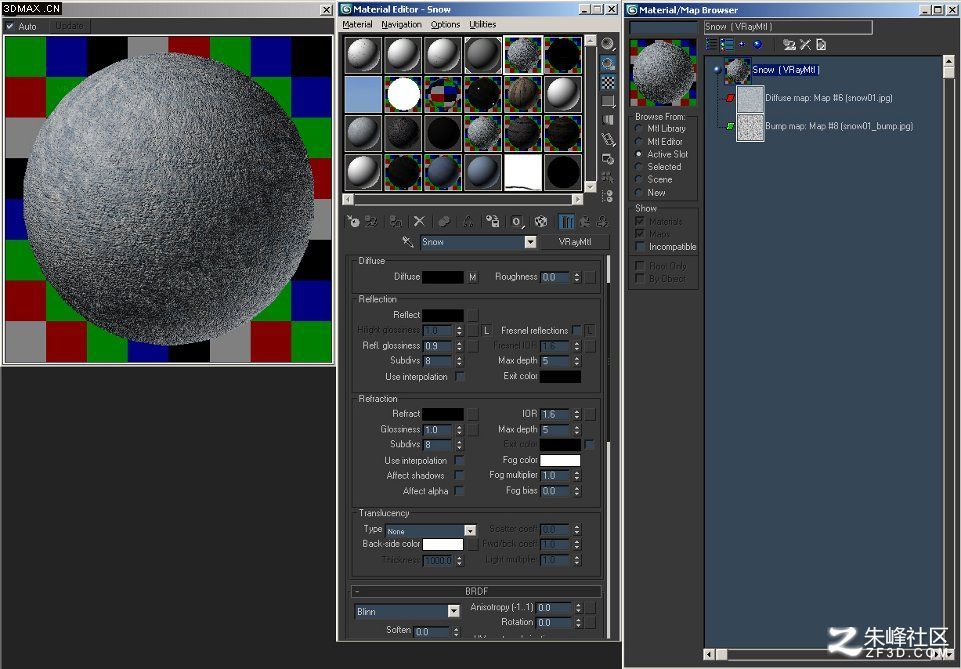Select Mtl Editor radio button
This screenshot has height=669, width=961.
[639, 142]
